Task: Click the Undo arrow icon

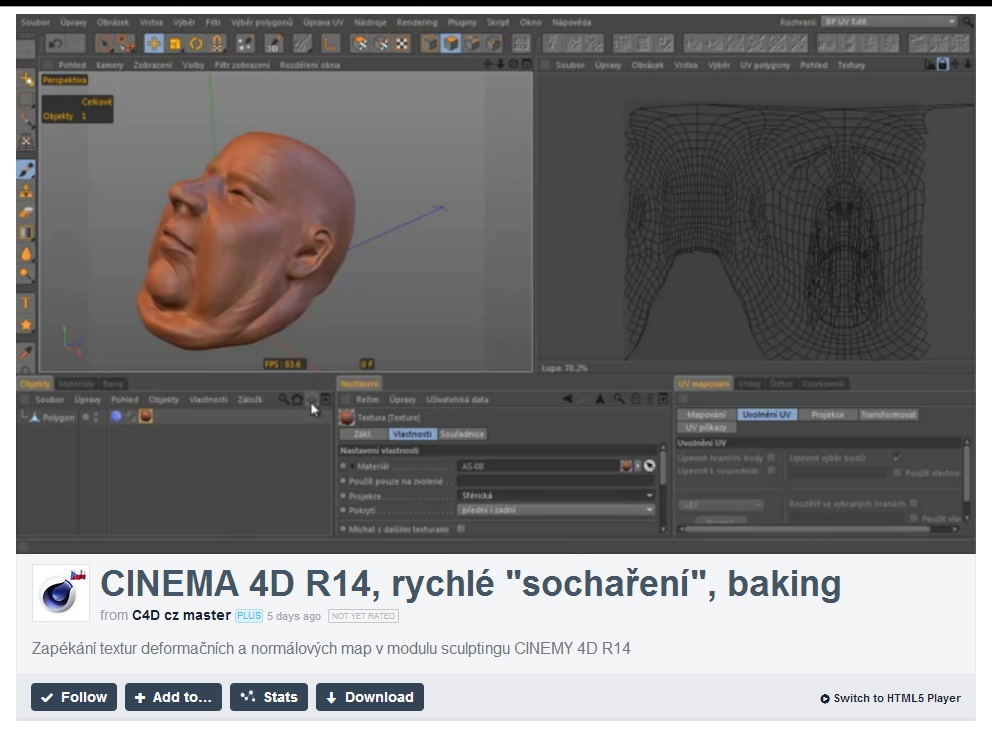Action: point(56,44)
